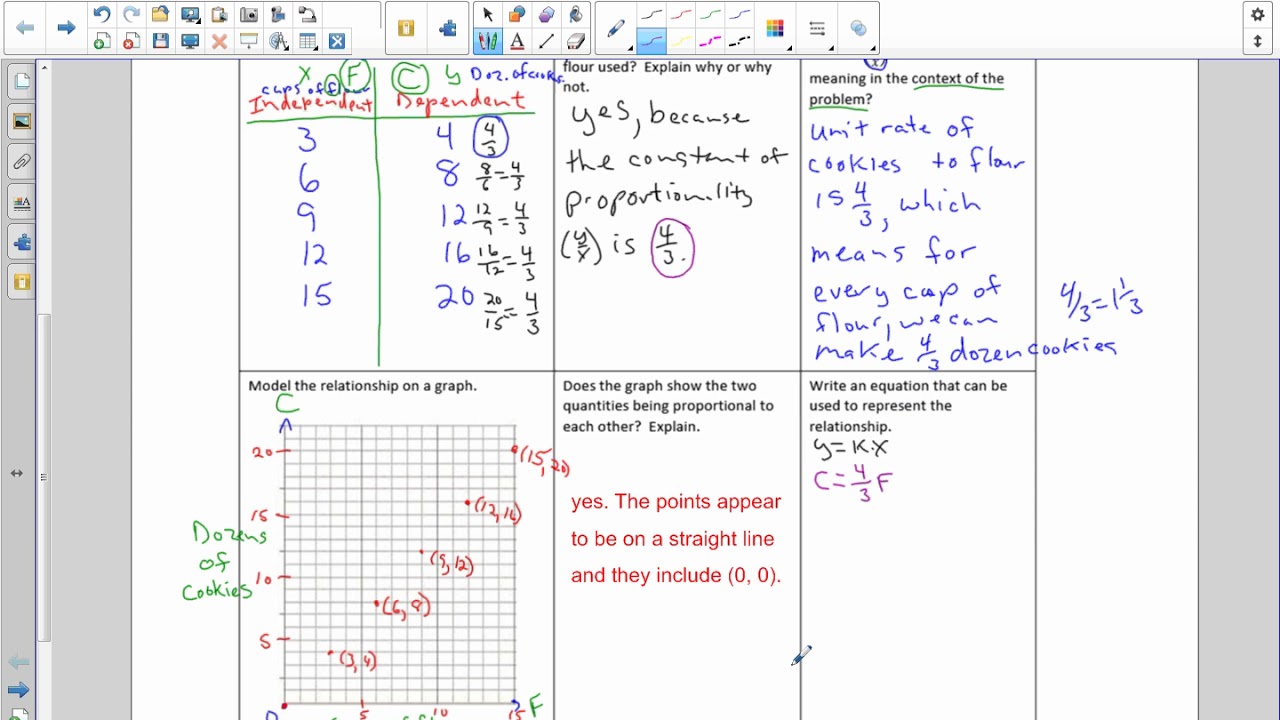Save the notebook file

click(160, 41)
